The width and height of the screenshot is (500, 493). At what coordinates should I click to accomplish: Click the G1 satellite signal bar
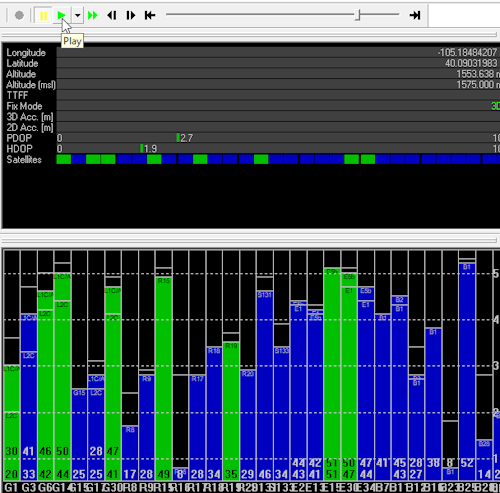tap(12, 422)
